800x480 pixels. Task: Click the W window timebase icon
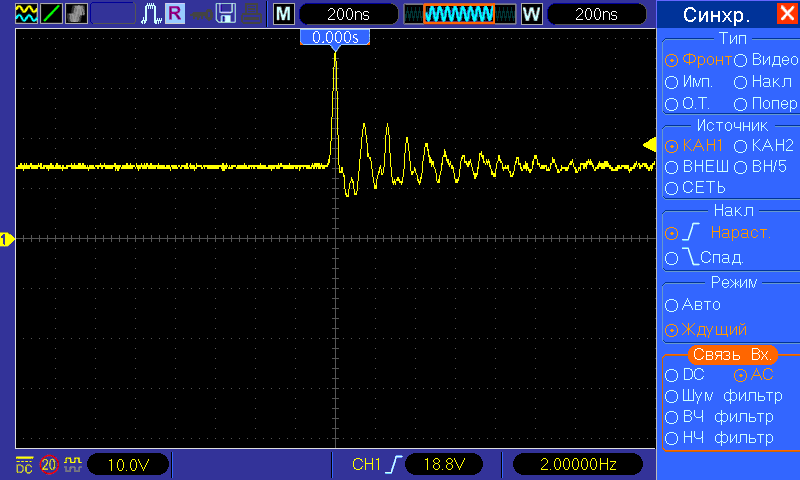tap(531, 14)
